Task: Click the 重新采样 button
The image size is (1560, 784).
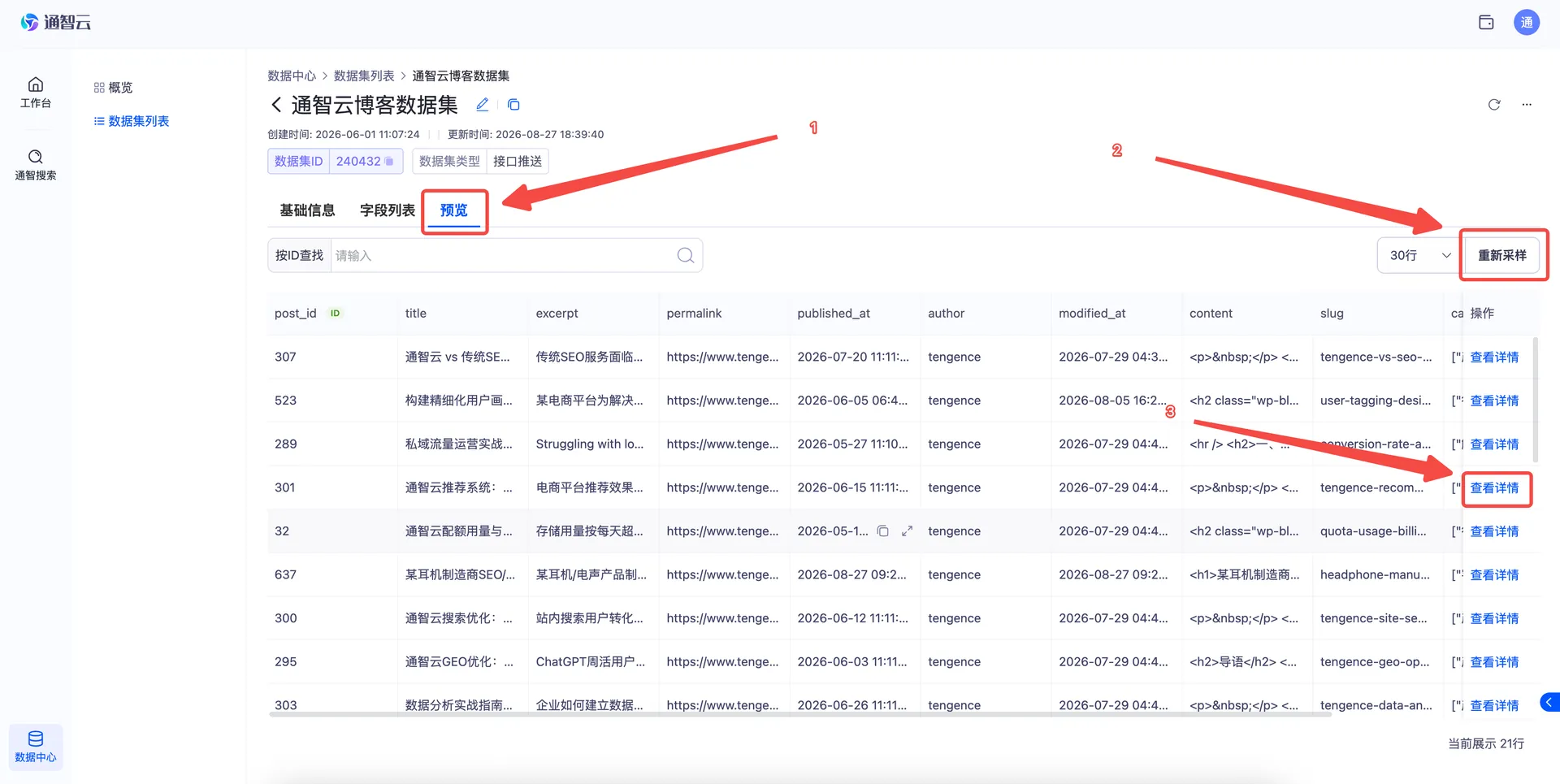Action: coord(1502,255)
